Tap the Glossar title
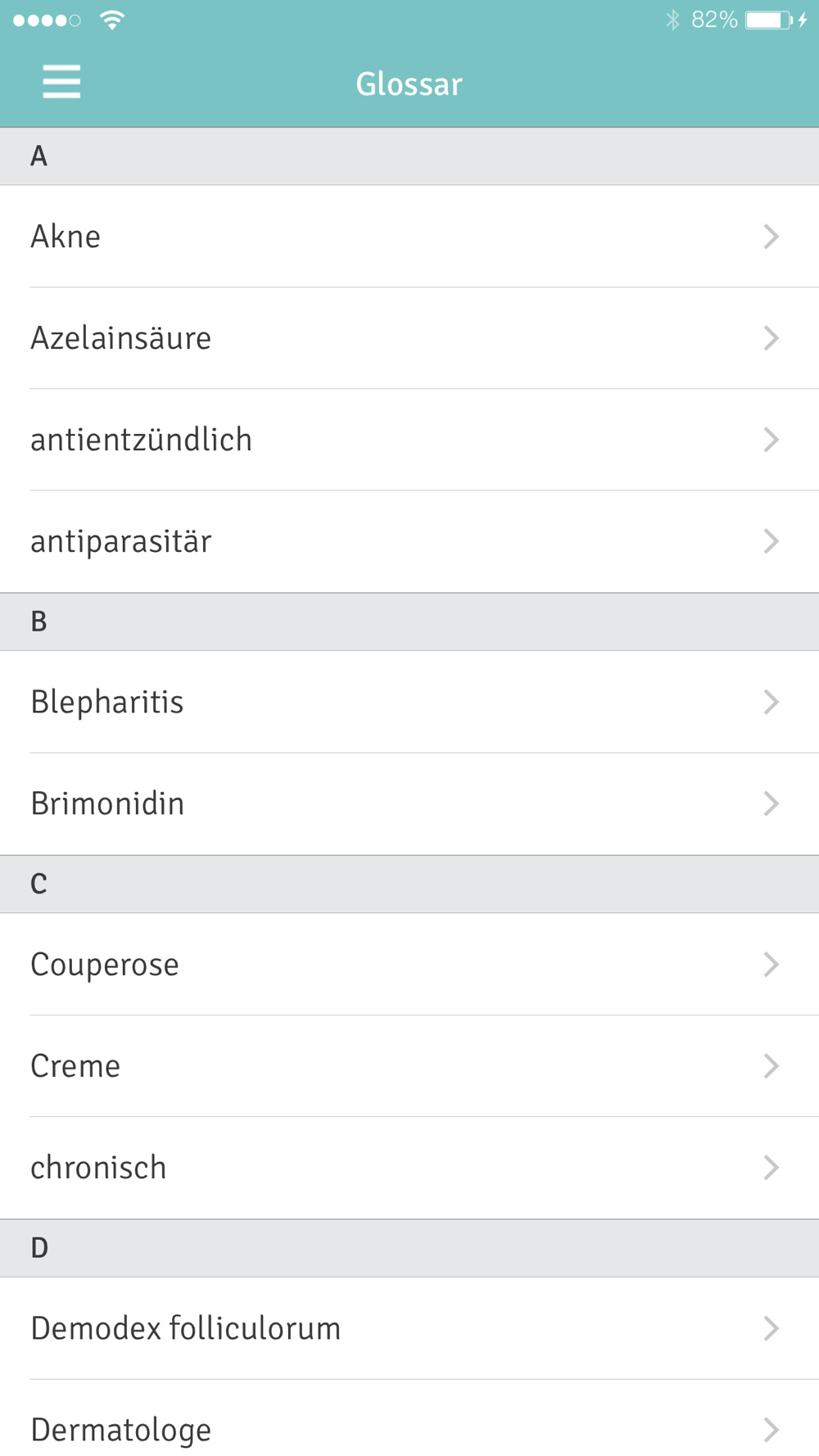 coord(409,84)
